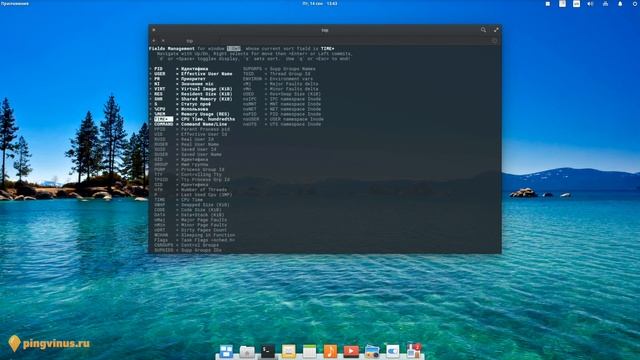Open the Mail app in the dock
Image resolution: width=640 pixels, height=360 pixels.
[289, 351]
